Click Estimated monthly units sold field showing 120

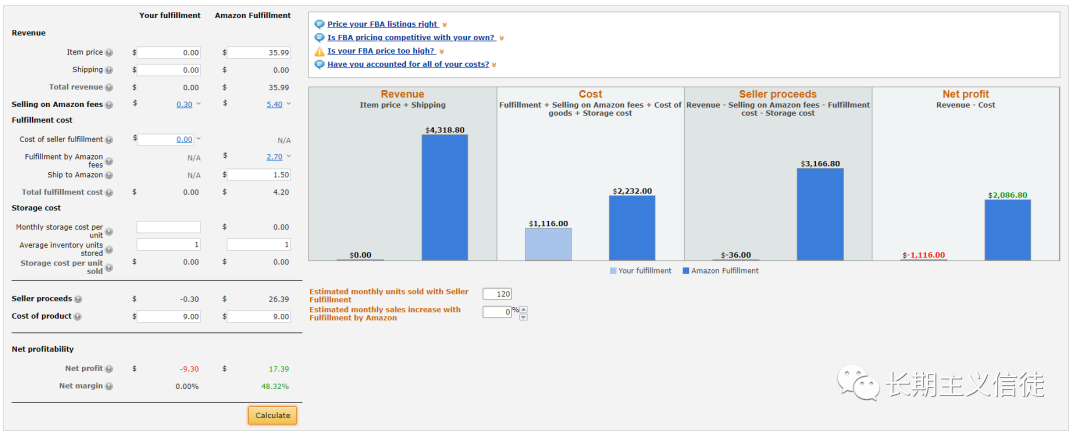[497, 294]
